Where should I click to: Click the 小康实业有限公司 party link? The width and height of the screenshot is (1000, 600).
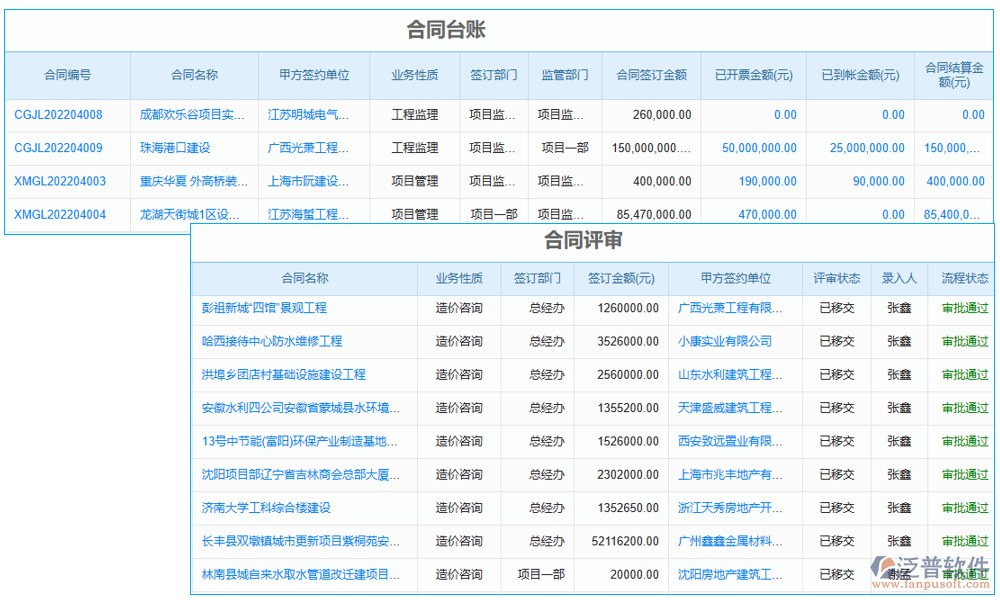click(x=725, y=341)
